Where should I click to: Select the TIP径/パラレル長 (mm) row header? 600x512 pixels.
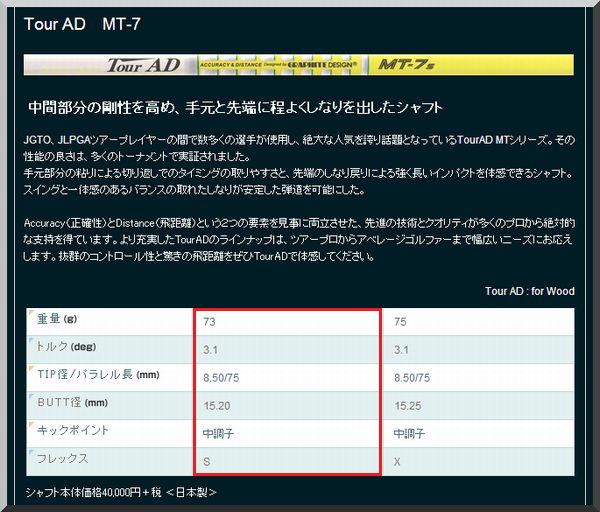point(109,378)
